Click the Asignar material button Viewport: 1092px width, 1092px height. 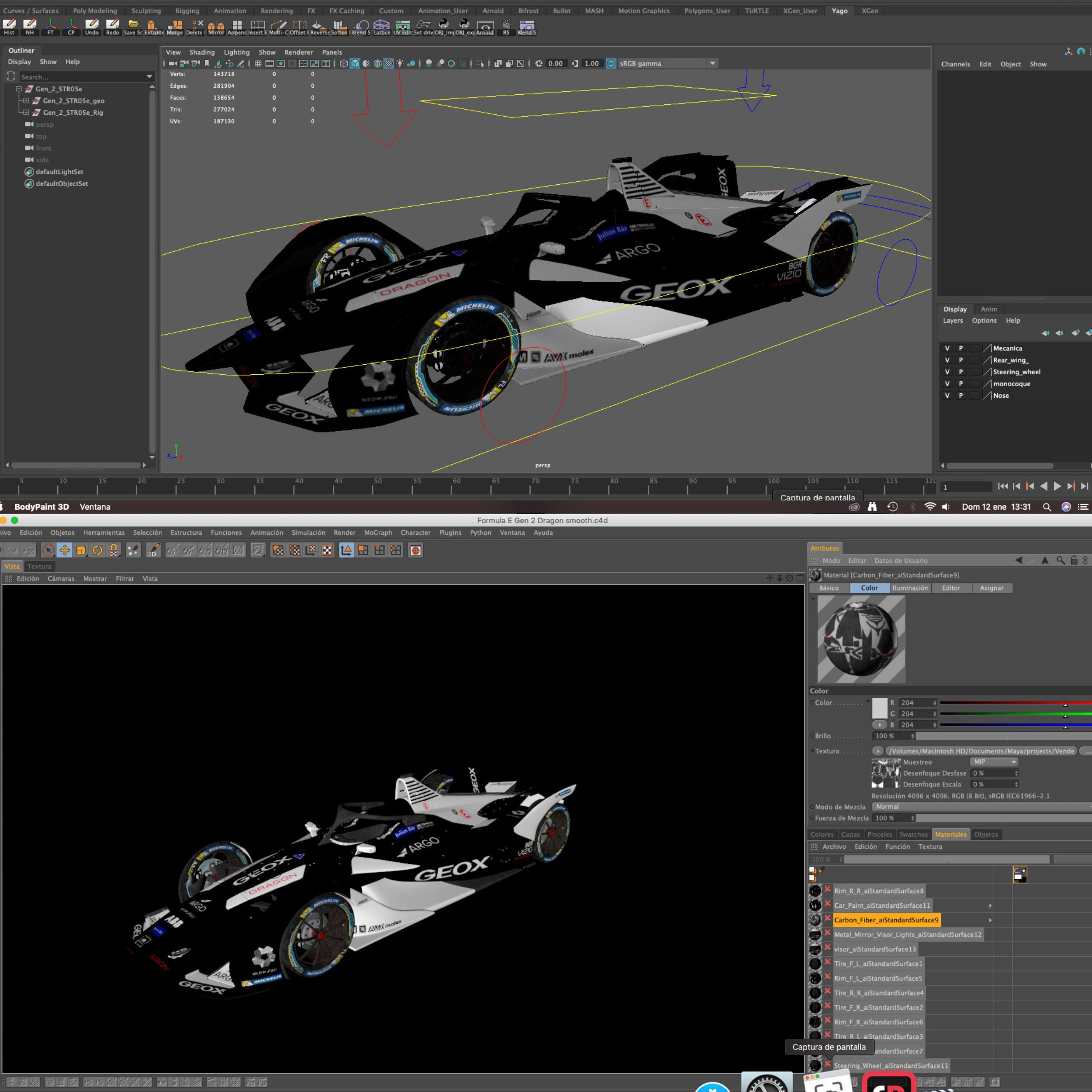[x=992, y=588]
